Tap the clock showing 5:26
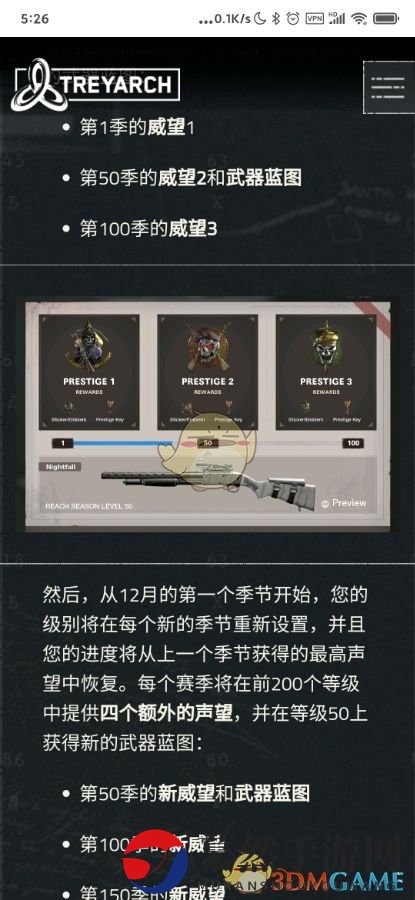The image size is (415, 900). pyautogui.click(x=34, y=18)
